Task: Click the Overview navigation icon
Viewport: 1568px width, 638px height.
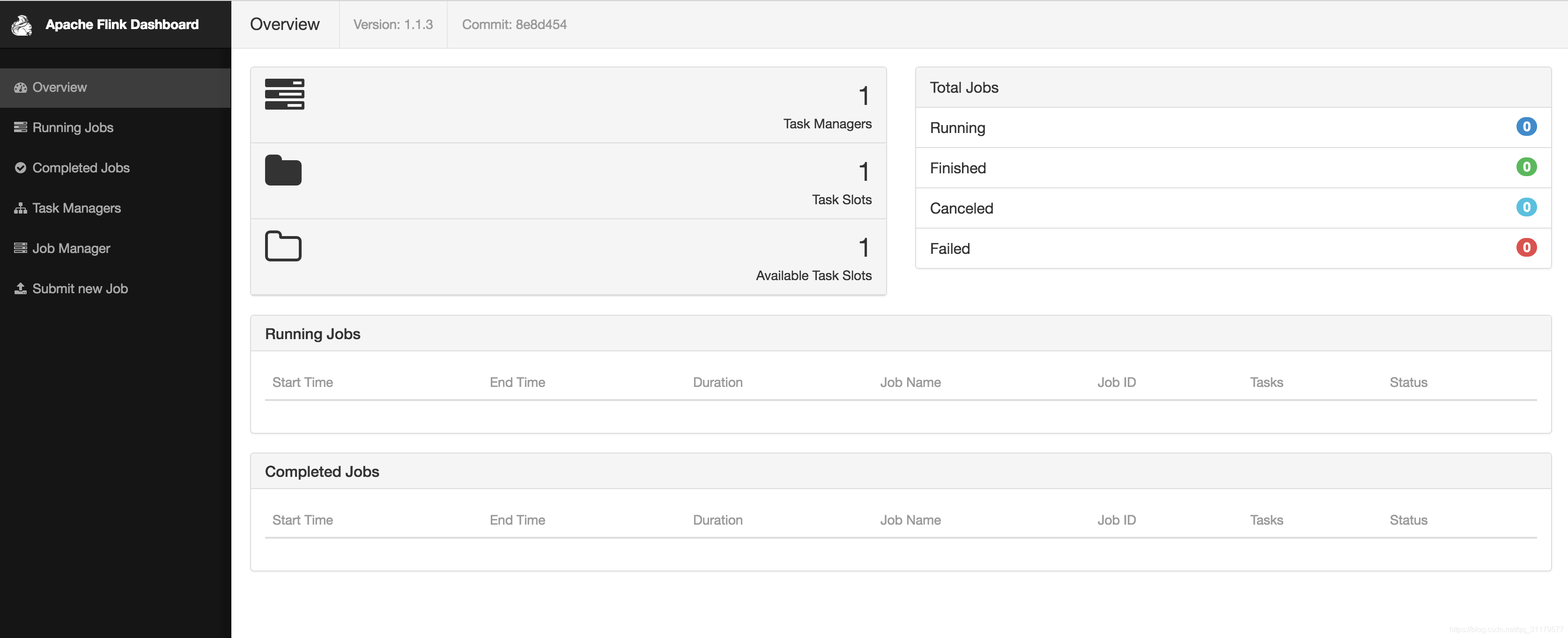Action: coord(20,87)
